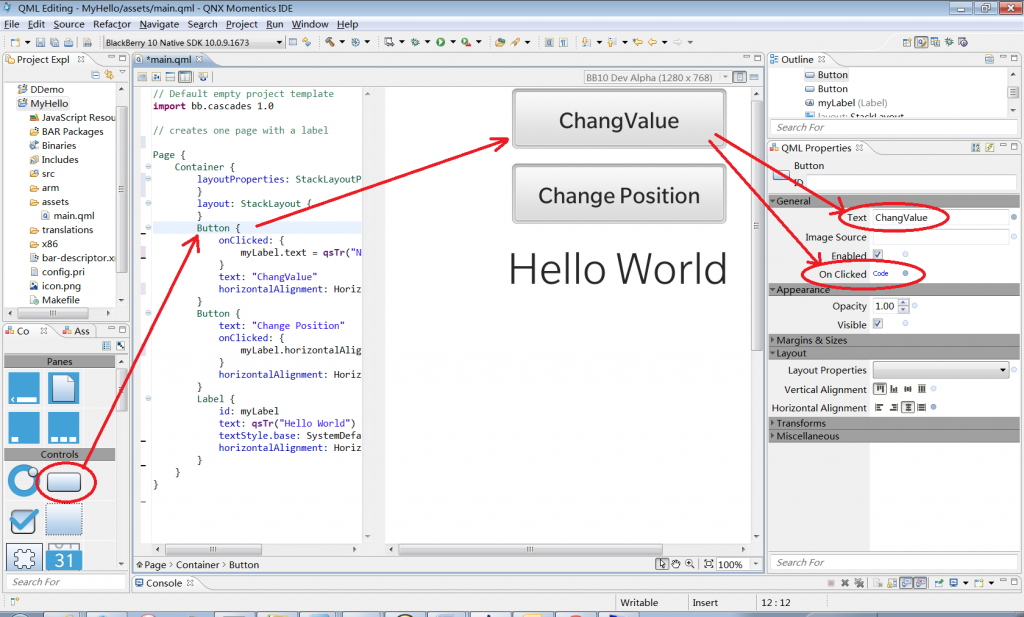Image resolution: width=1024 pixels, height=617 pixels.
Task: Click the zoom-to-fit icon beside 100%
Action: point(709,564)
